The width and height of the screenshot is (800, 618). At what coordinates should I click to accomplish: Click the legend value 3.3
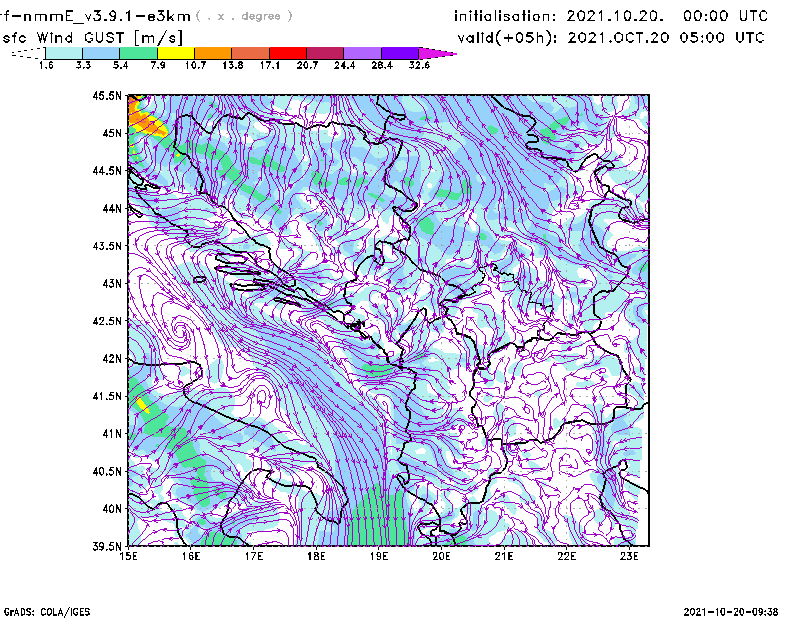[83, 65]
